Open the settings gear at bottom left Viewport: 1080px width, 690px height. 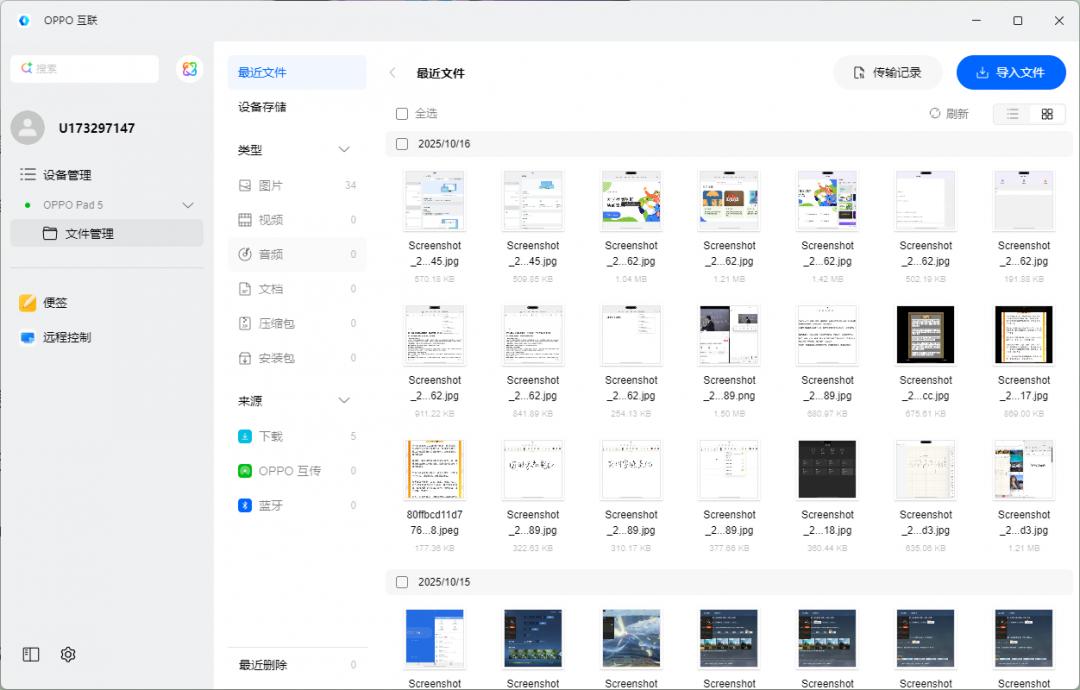coord(67,654)
